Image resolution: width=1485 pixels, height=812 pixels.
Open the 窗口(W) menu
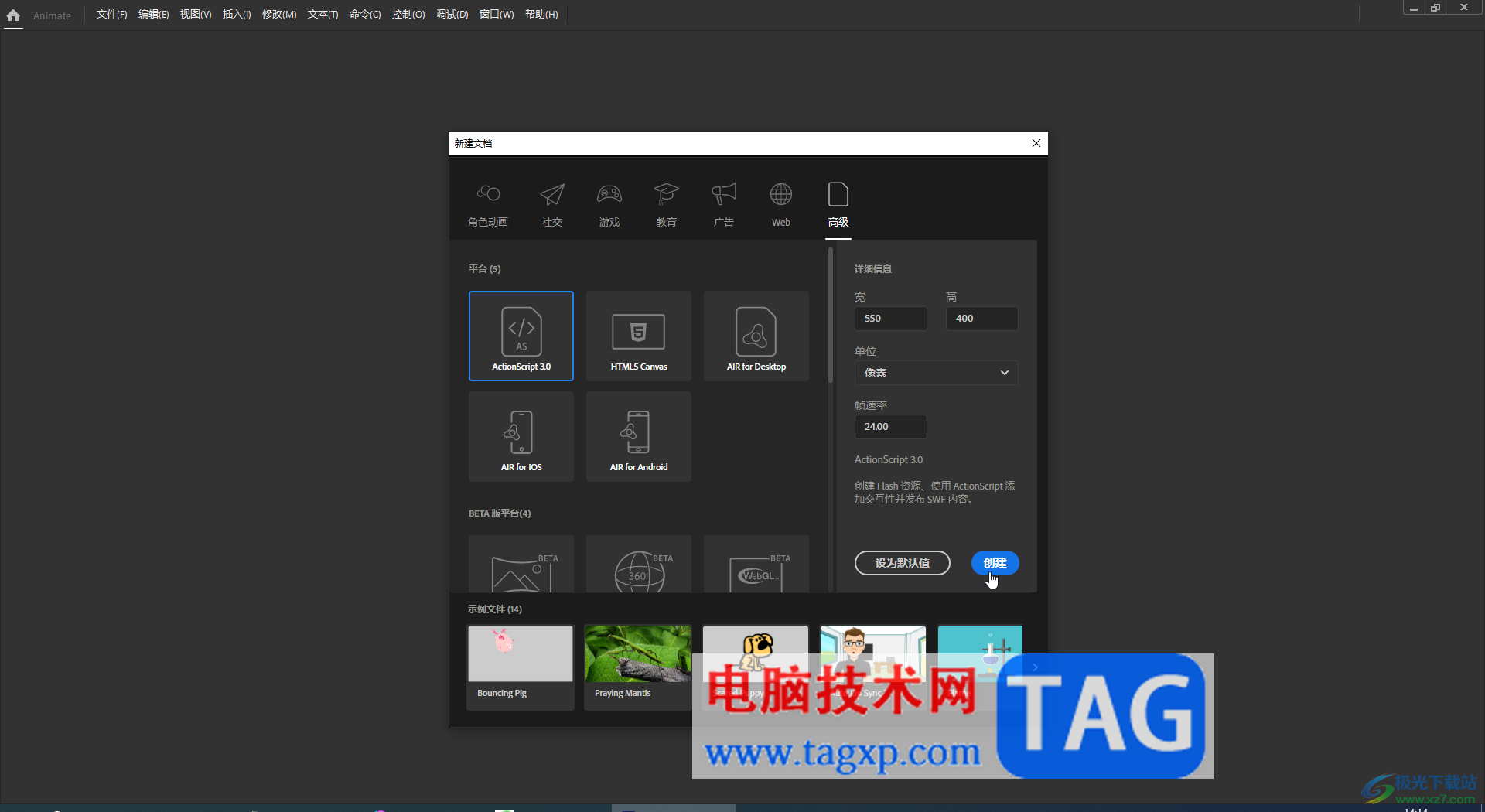[497, 15]
